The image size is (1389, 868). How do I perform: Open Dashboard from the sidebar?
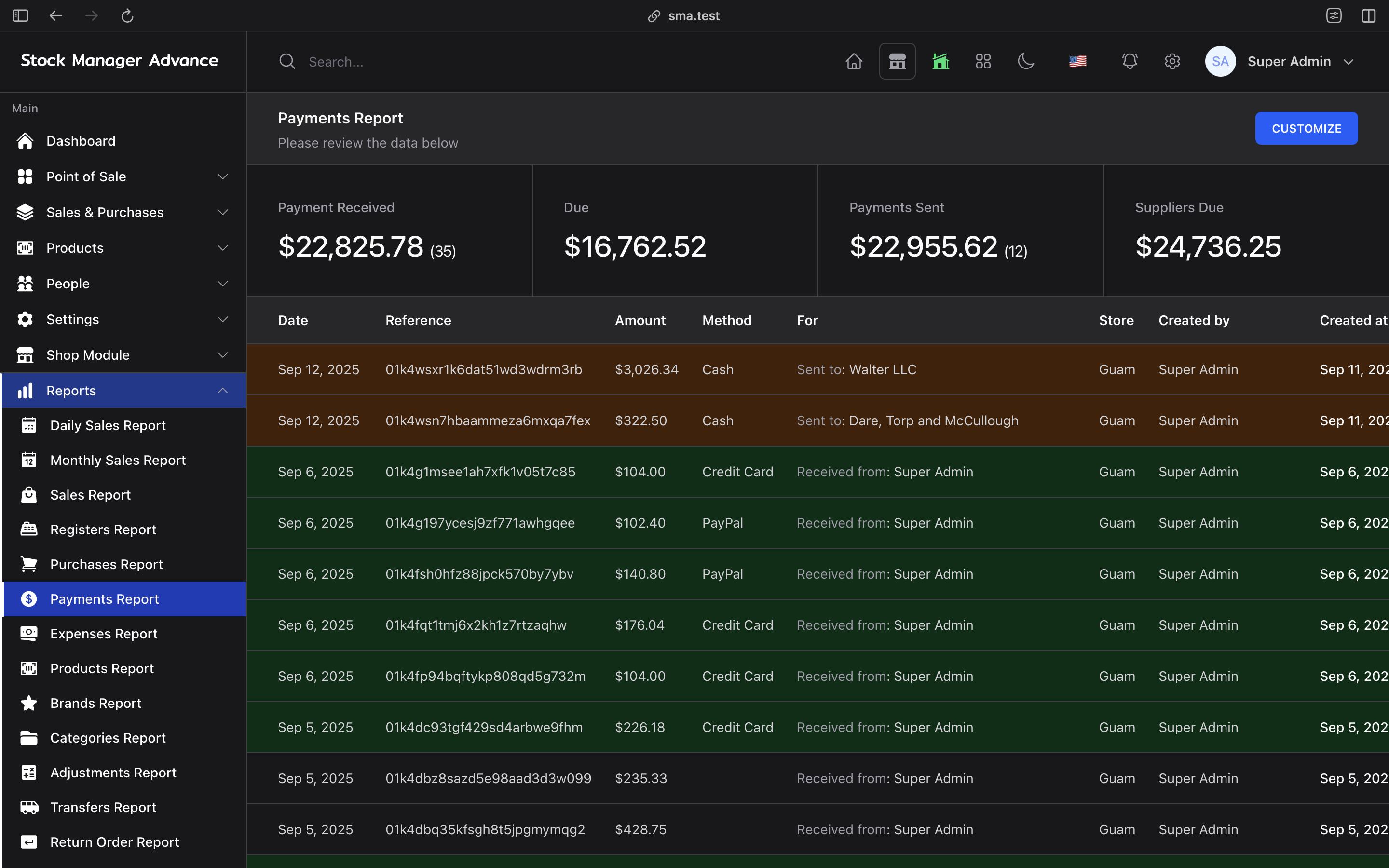pyautogui.click(x=124, y=141)
